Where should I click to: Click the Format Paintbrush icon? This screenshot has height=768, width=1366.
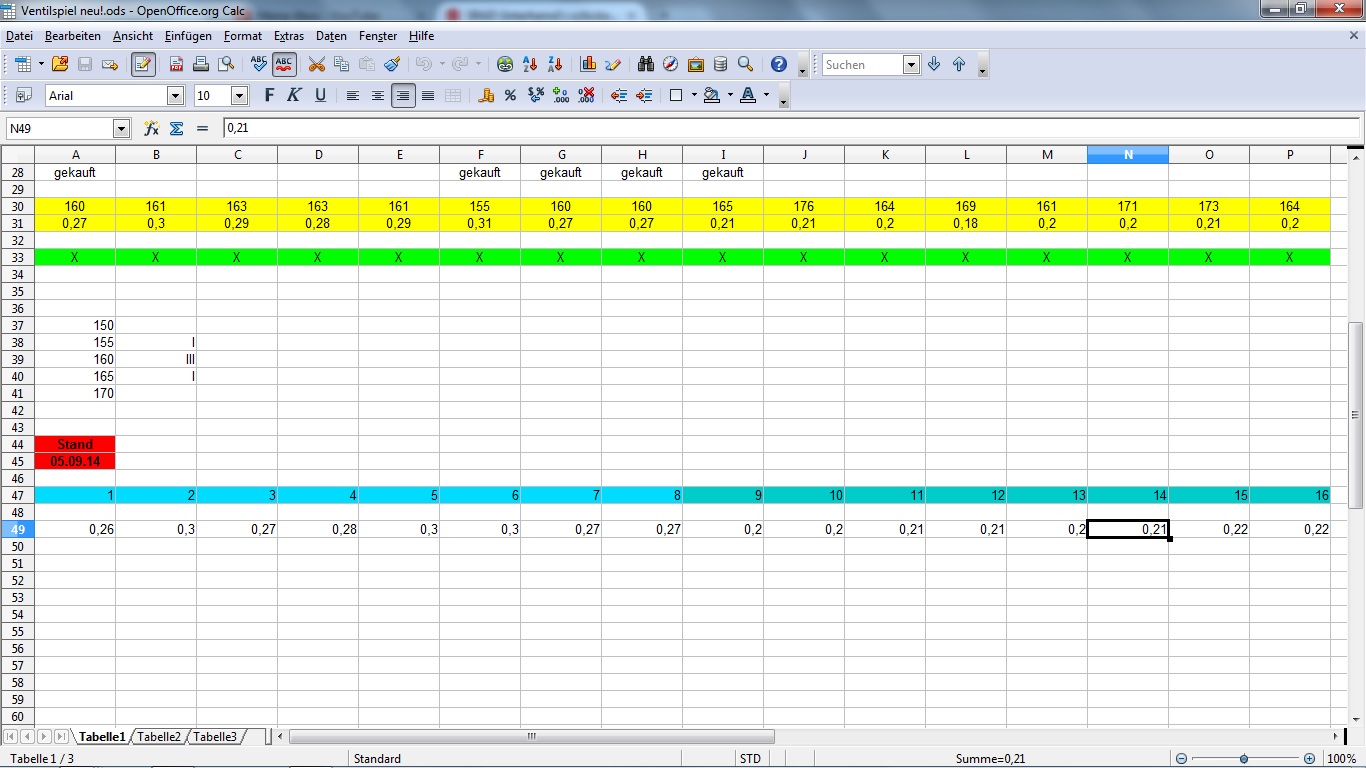coord(392,65)
